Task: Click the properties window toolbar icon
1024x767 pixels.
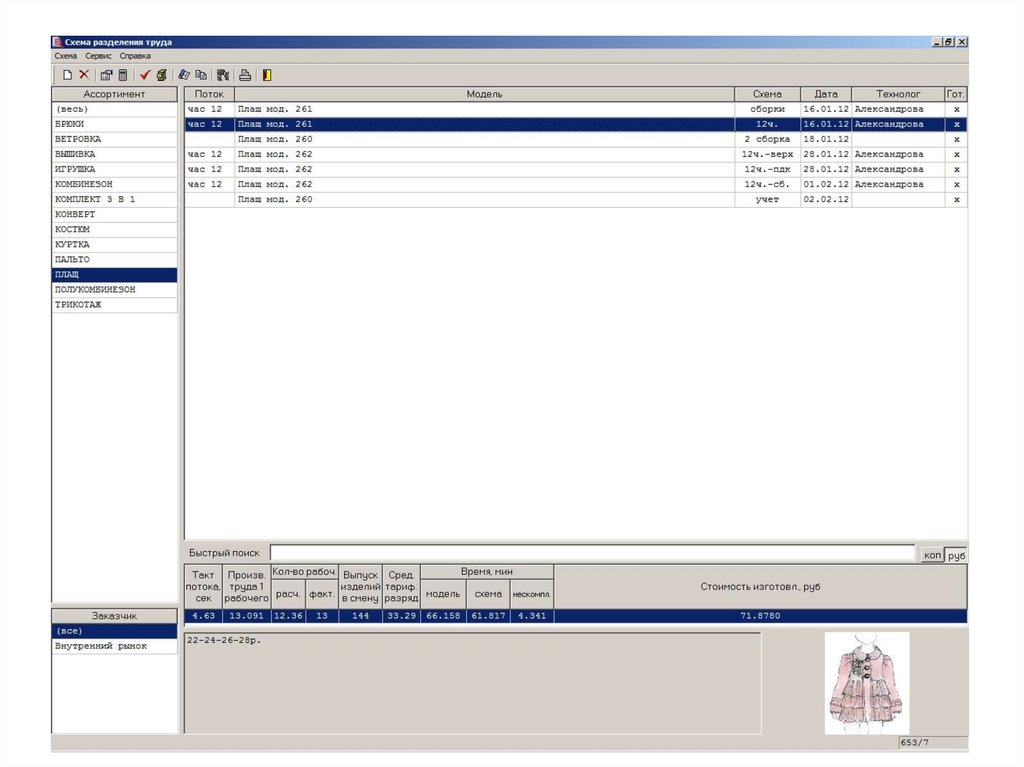Action: [x=106, y=75]
